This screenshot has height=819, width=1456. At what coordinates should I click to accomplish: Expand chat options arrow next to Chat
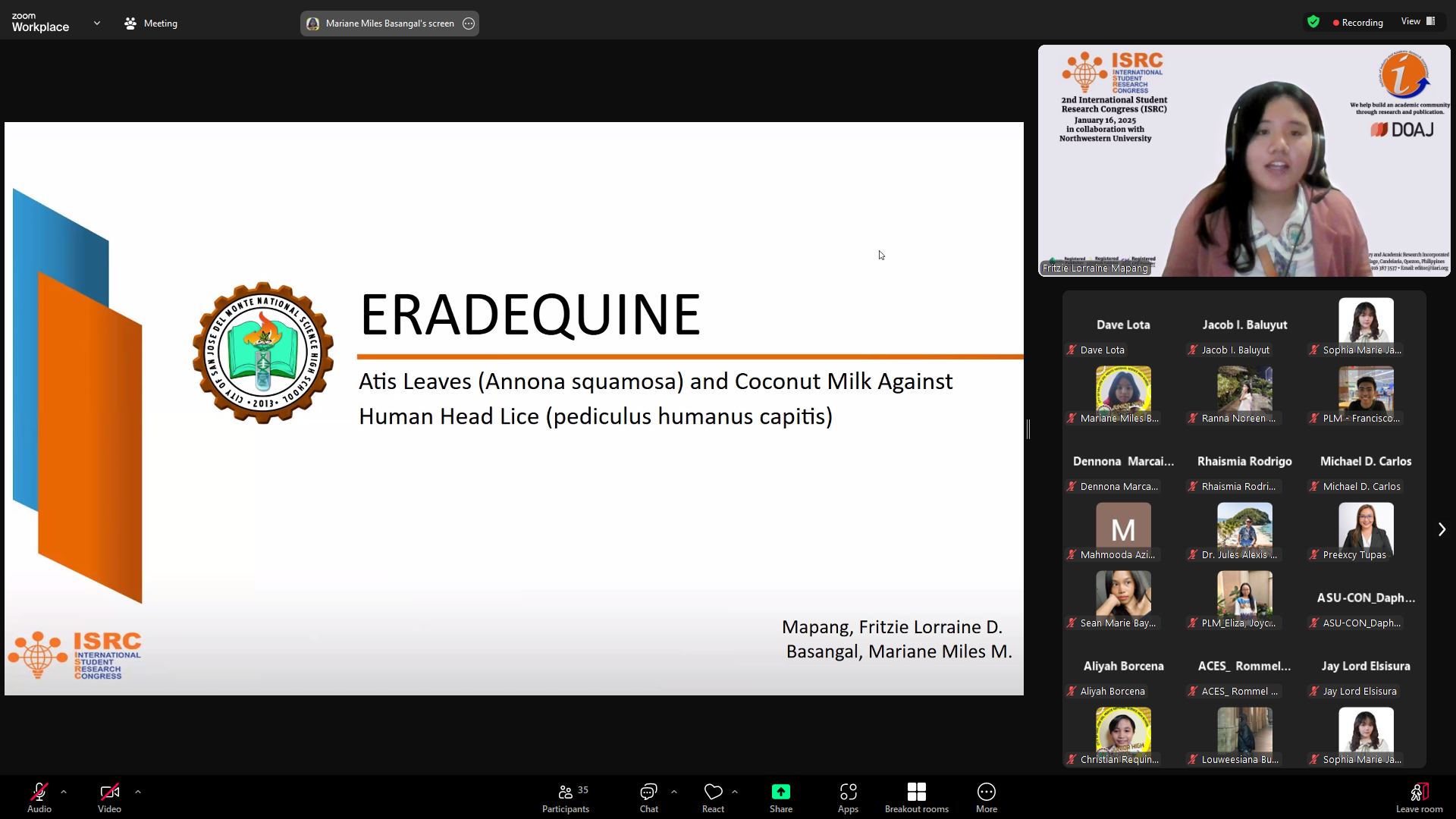click(674, 792)
